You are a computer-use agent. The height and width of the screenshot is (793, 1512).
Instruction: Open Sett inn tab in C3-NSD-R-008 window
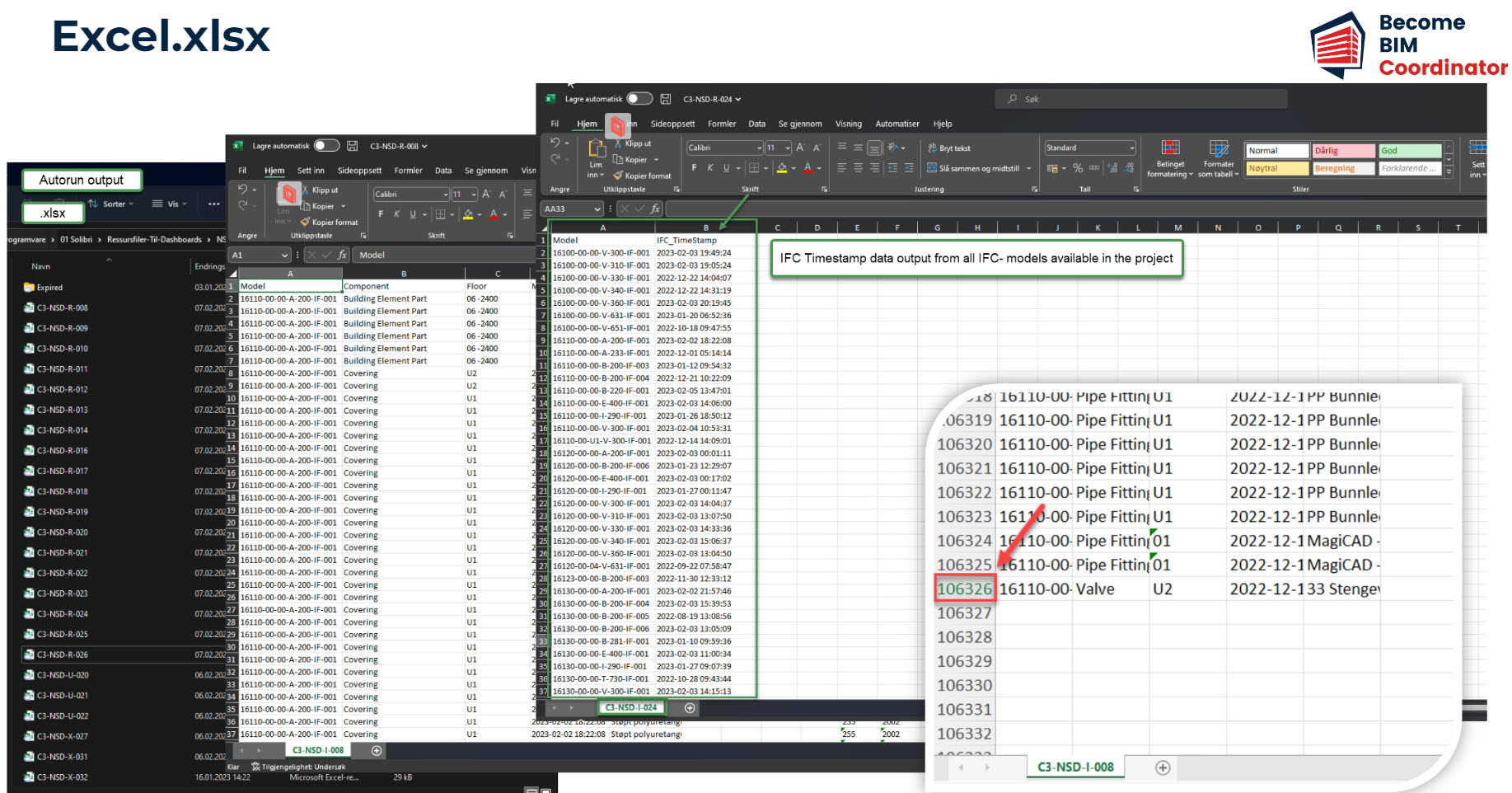tap(311, 171)
